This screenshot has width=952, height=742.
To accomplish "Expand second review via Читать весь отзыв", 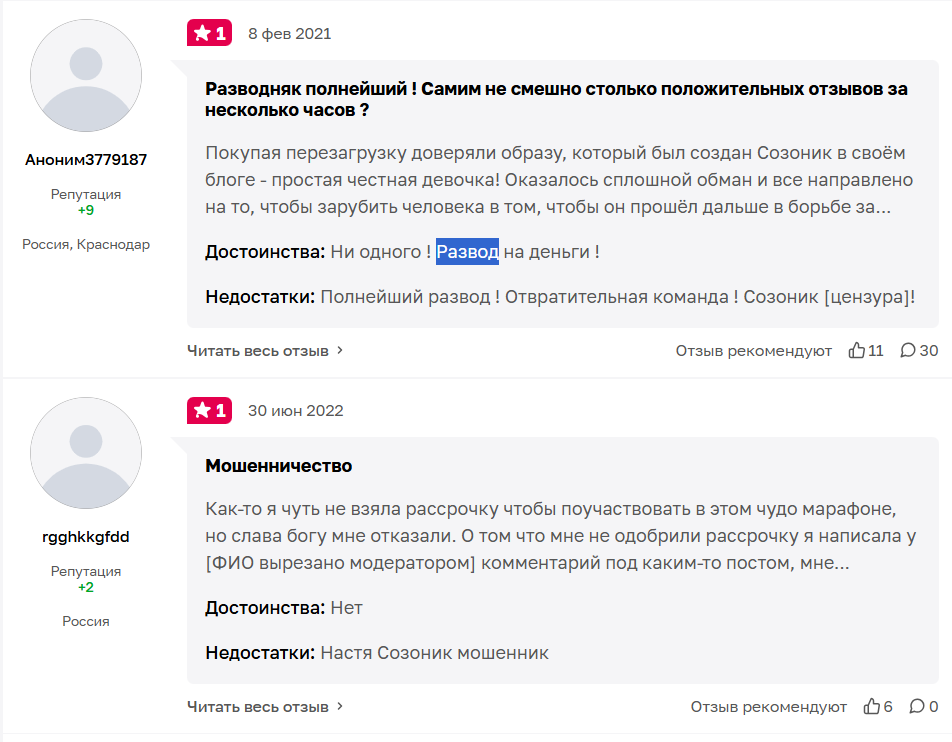I will [258, 706].
